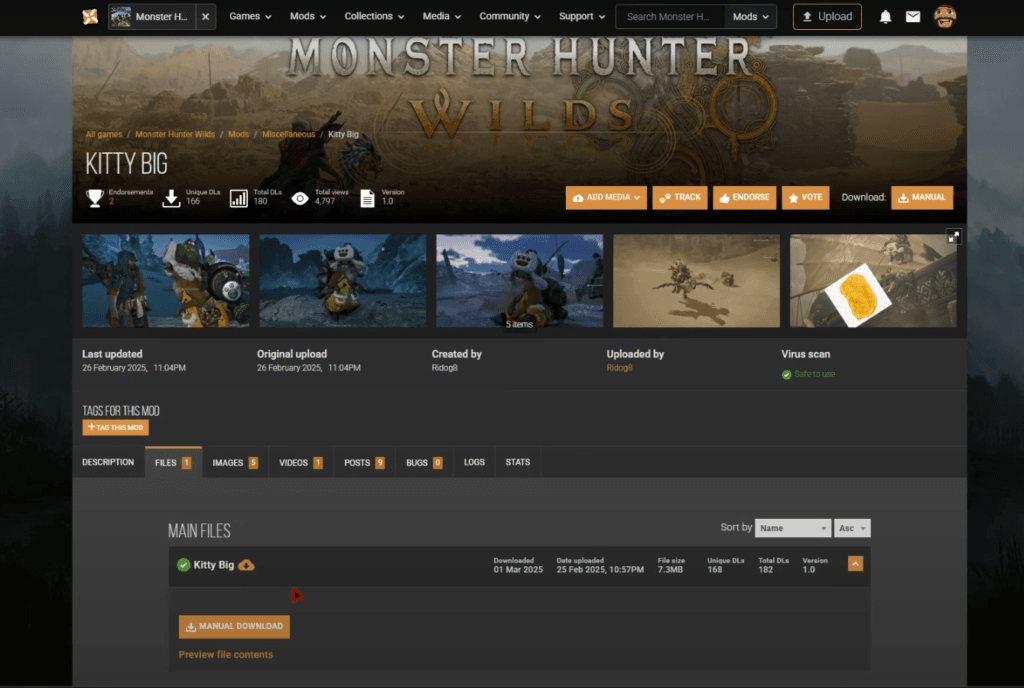The image size is (1024, 688).
Task: Open third gallery thumbnail labeled 5 items
Action: 519,280
